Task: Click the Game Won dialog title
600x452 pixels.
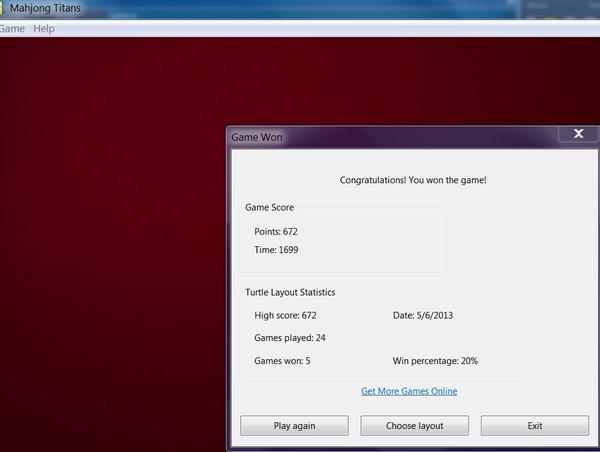Action: (257, 137)
